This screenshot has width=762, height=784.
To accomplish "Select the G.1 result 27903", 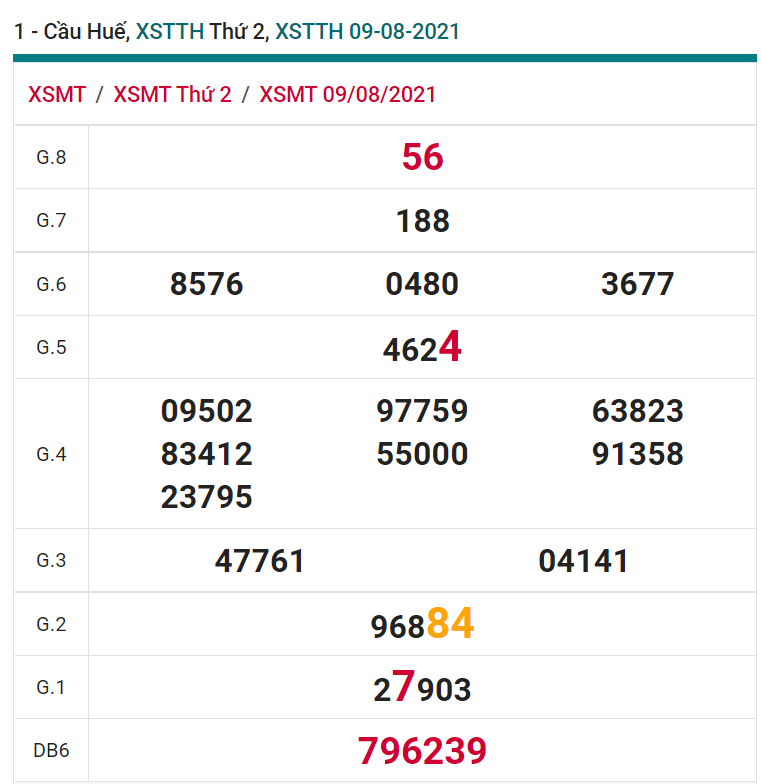I will [x=422, y=688].
